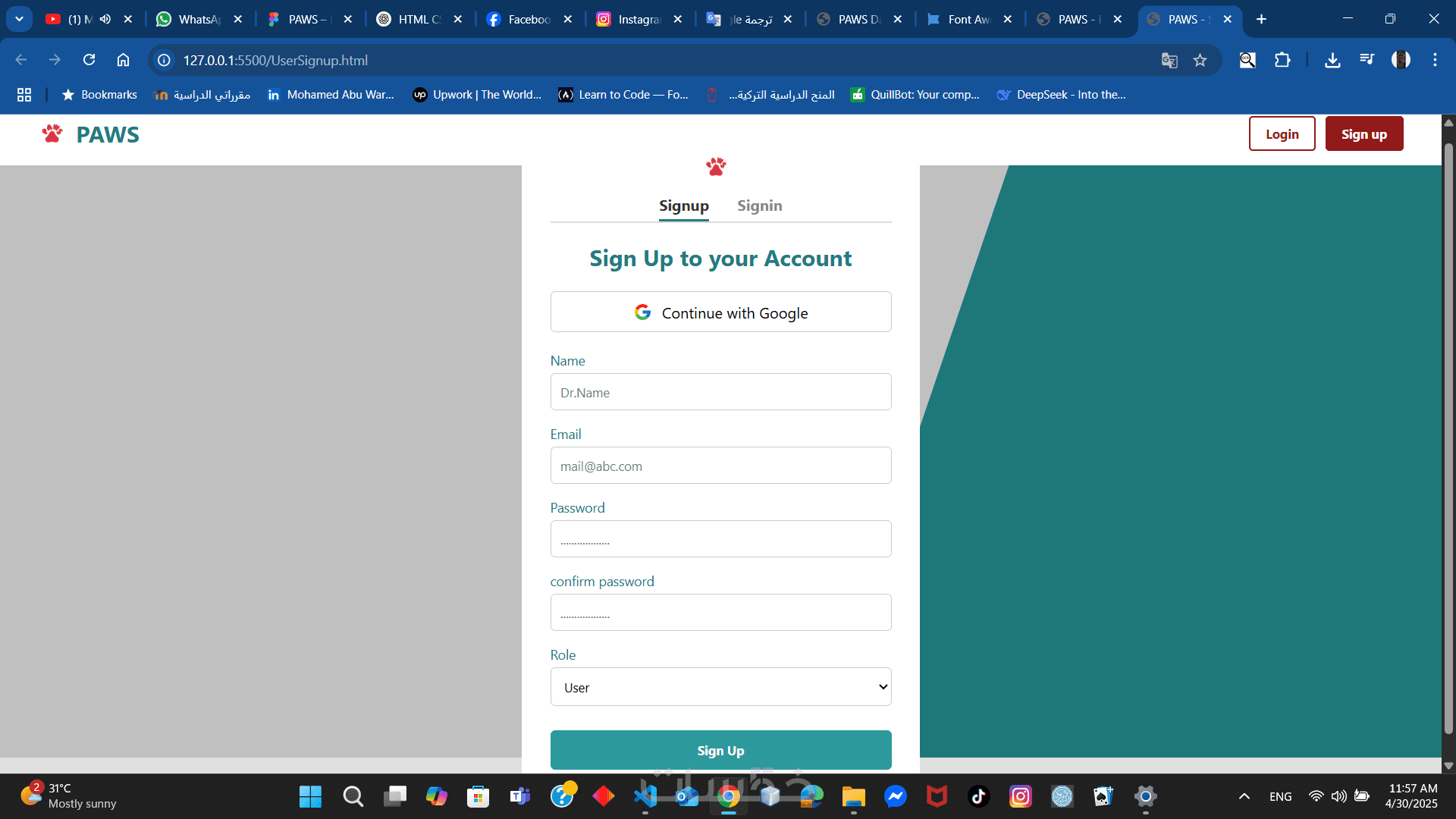
Task: Open the Google Translate icon in address bar
Action: (x=1169, y=61)
